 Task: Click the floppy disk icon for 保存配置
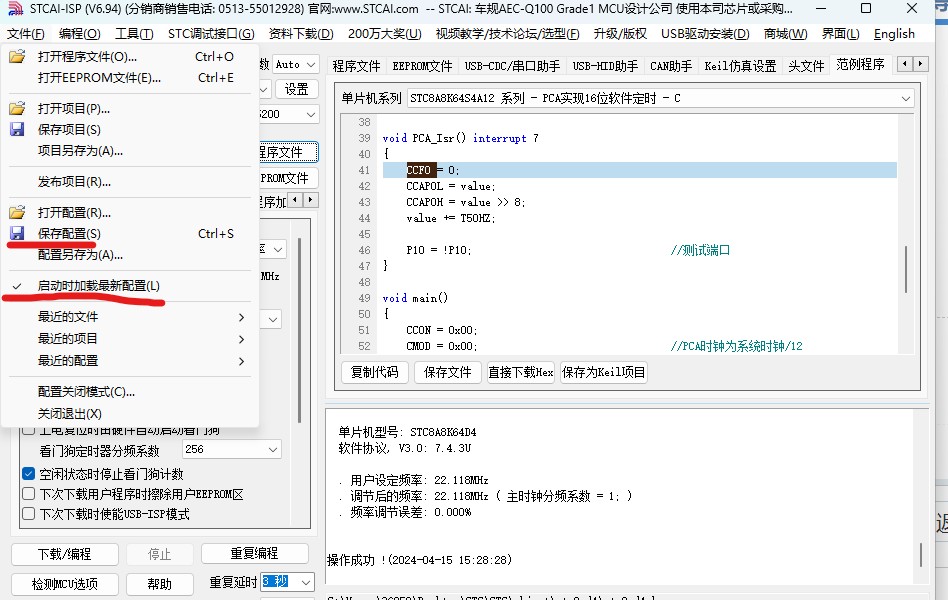tap(17, 233)
